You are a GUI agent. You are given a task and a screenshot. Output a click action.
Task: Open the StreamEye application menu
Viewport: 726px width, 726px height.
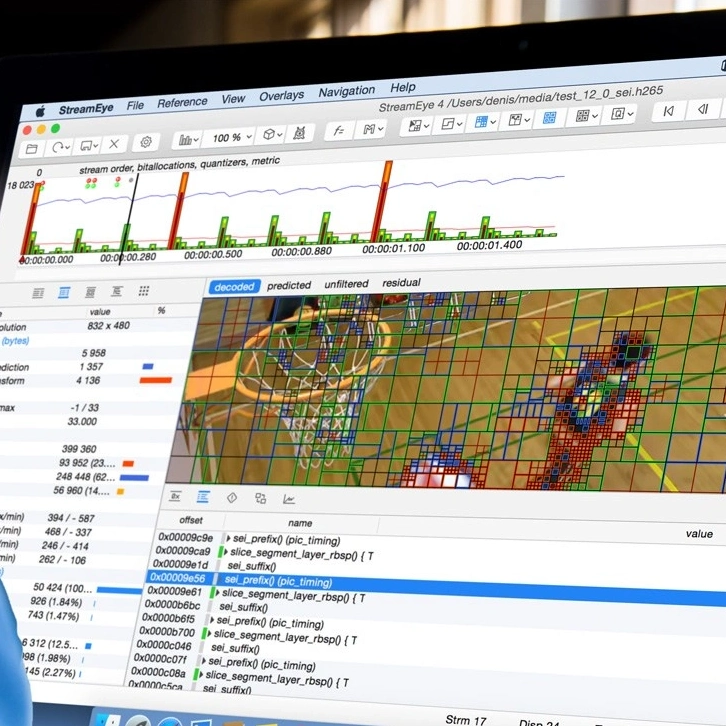tap(86, 109)
